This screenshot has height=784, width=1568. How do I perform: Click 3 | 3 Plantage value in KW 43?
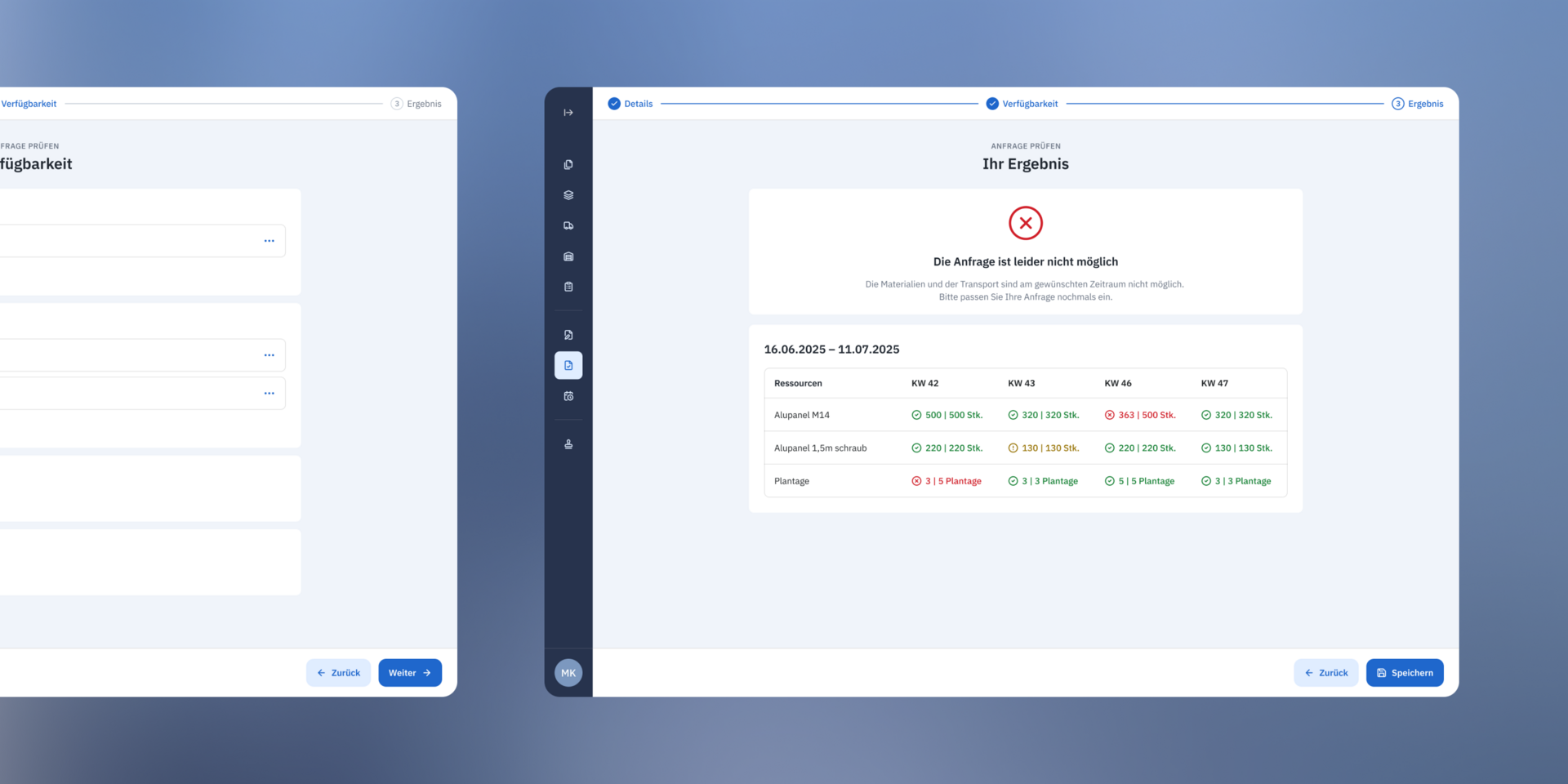tap(1049, 481)
